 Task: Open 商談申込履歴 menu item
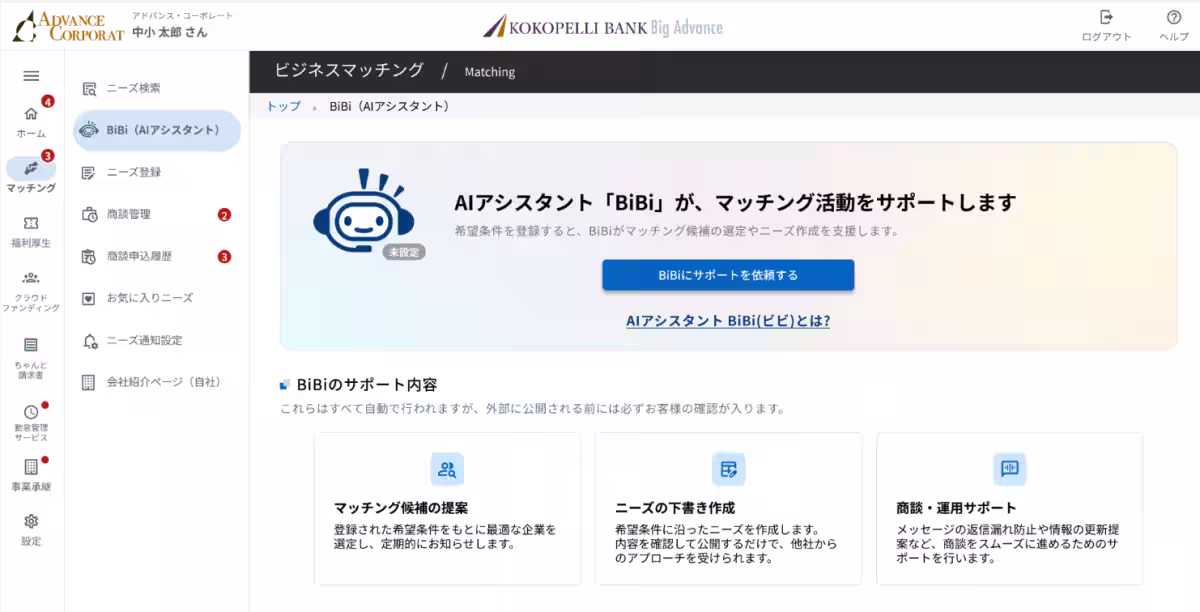click(157, 256)
